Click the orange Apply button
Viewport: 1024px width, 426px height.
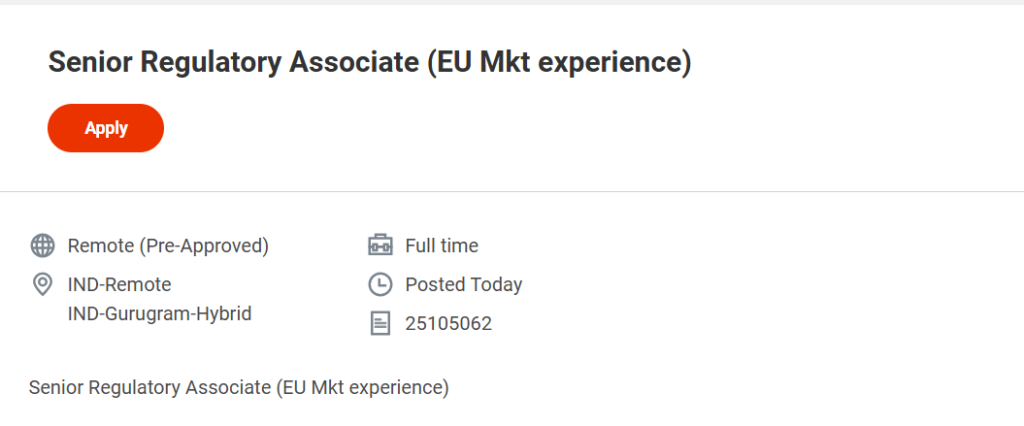coord(105,128)
